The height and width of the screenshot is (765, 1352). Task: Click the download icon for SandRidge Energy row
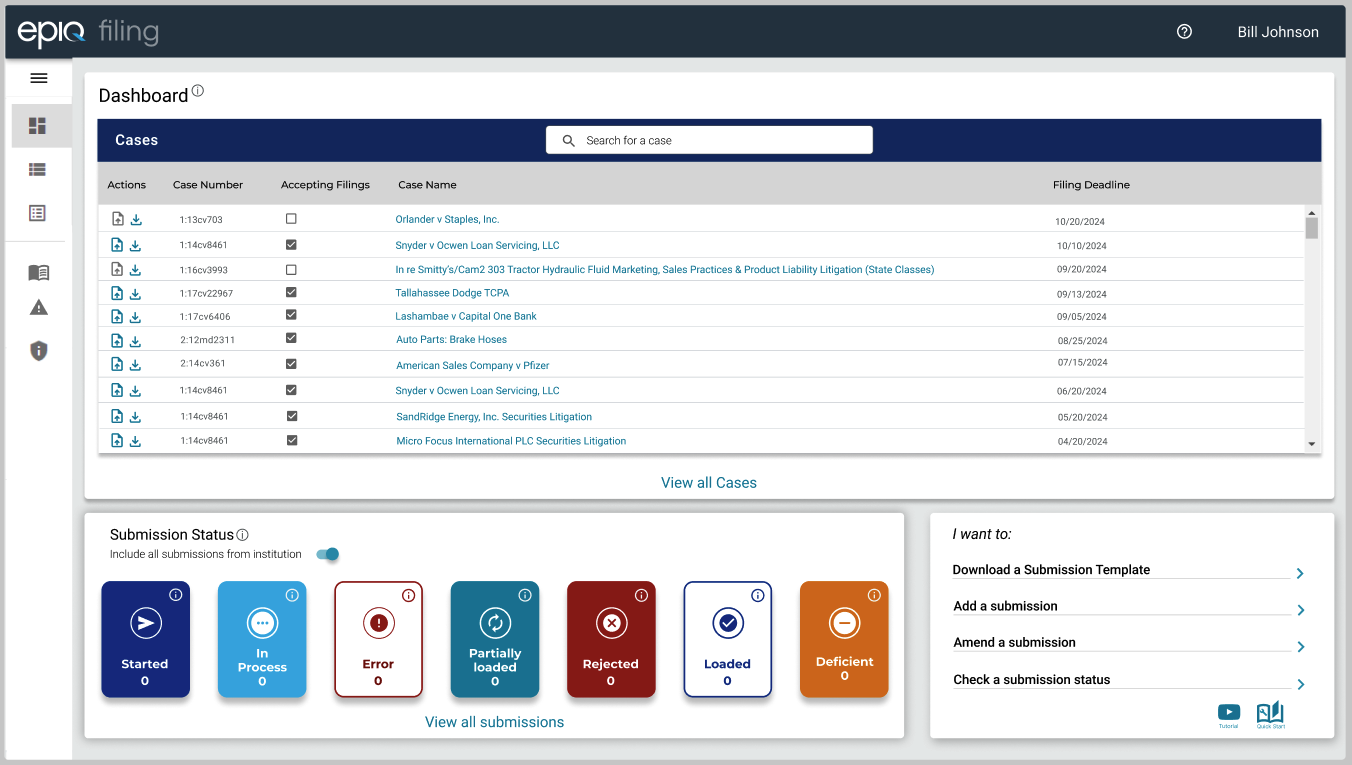pyautogui.click(x=136, y=416)
